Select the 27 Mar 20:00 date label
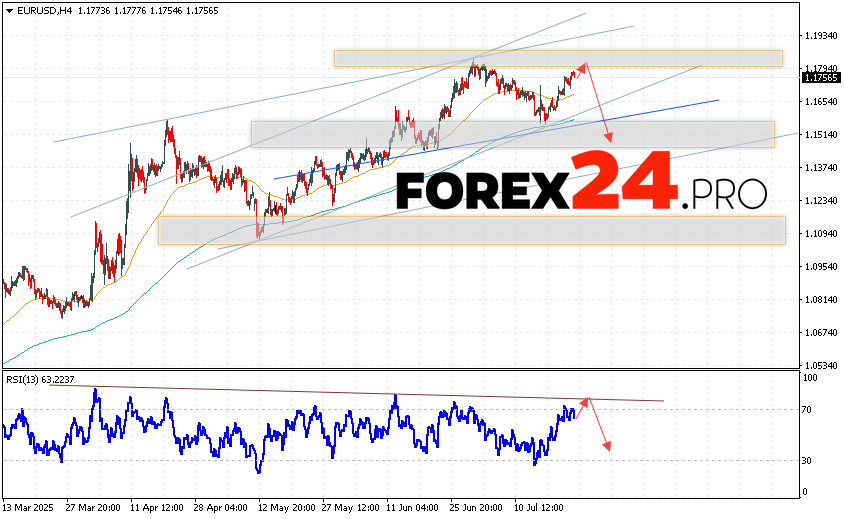Viewport: 845px width, 519px height. [x=93, y=508]
